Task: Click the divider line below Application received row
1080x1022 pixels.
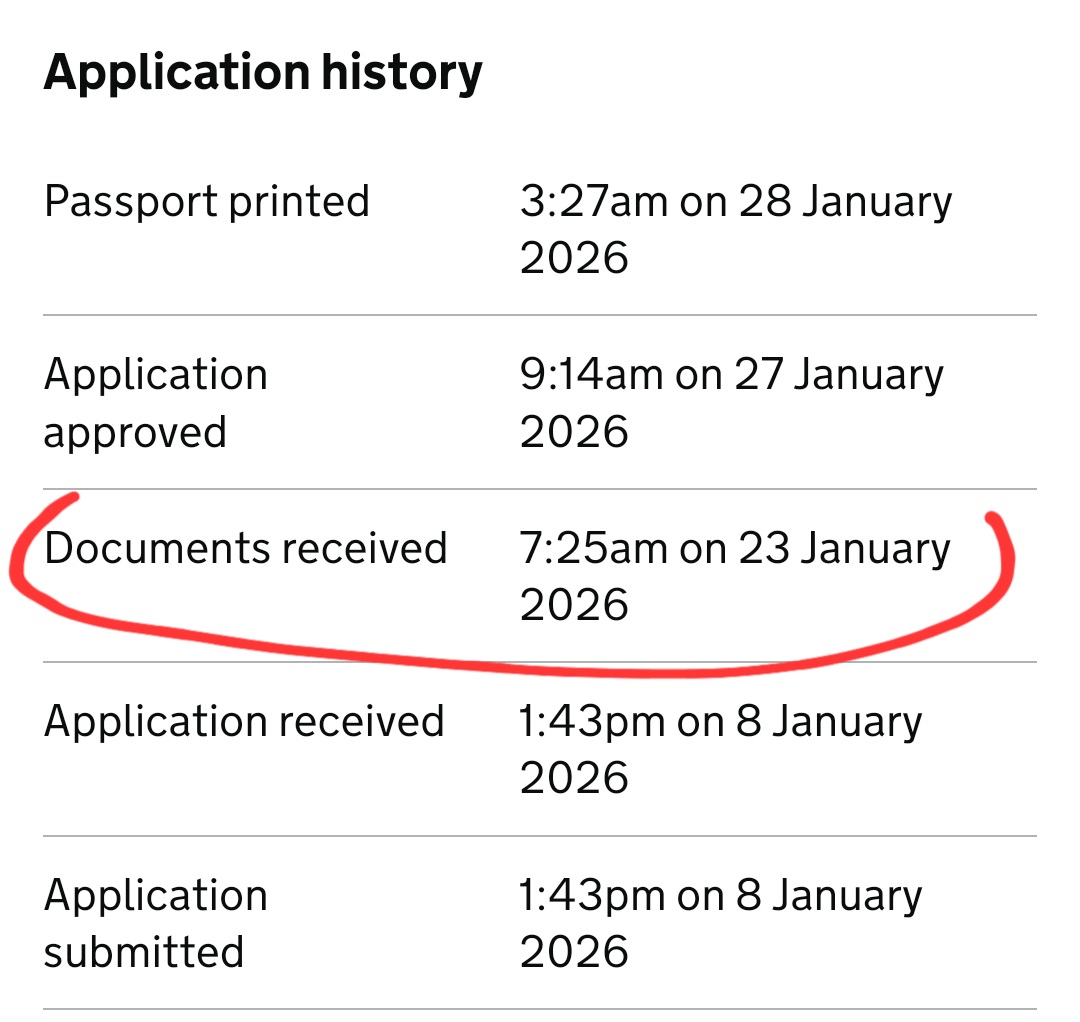Action: coord(540,835)
